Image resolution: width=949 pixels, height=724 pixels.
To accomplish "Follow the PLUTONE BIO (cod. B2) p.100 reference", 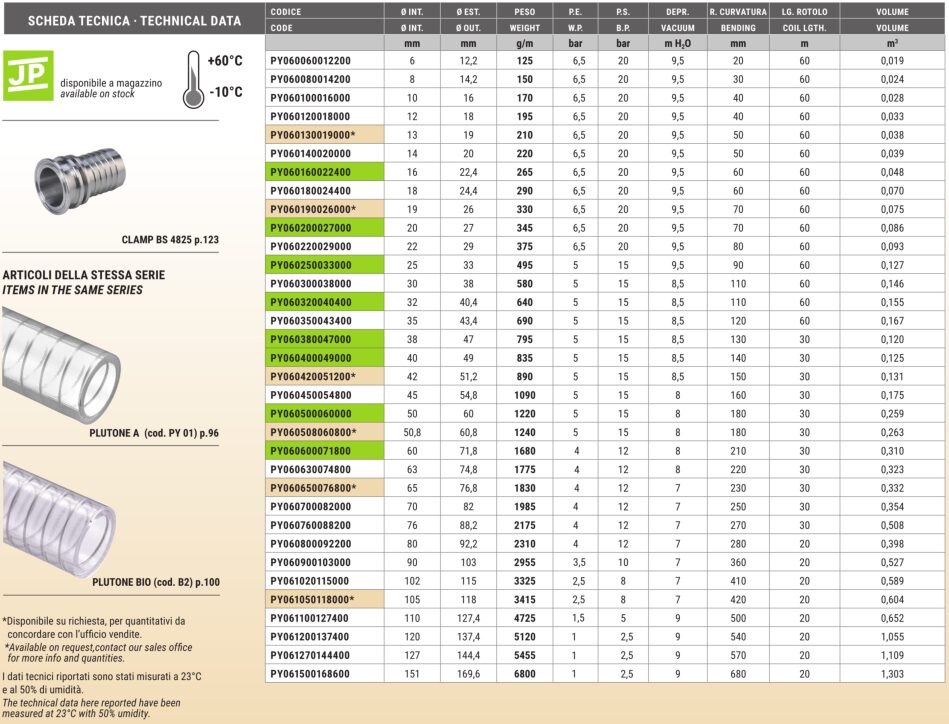I will 156,581.
